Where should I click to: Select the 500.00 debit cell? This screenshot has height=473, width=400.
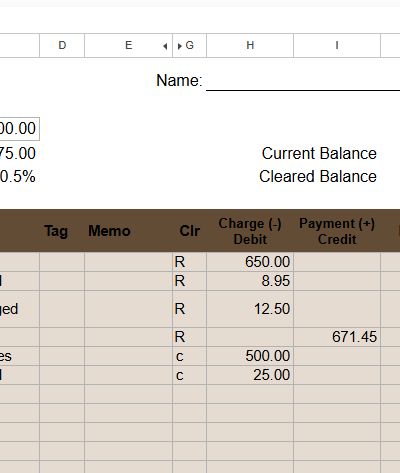pos(250,356)
